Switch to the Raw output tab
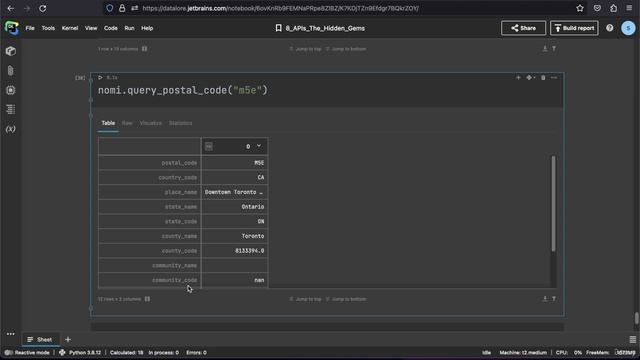Image resolution: width=640 pixels, height=360 pixels. [127, 123]
